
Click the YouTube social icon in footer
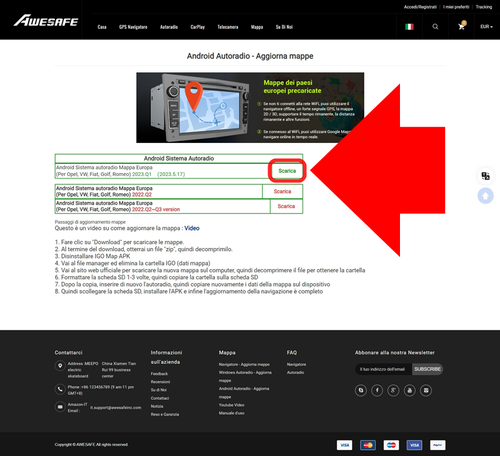410,390
